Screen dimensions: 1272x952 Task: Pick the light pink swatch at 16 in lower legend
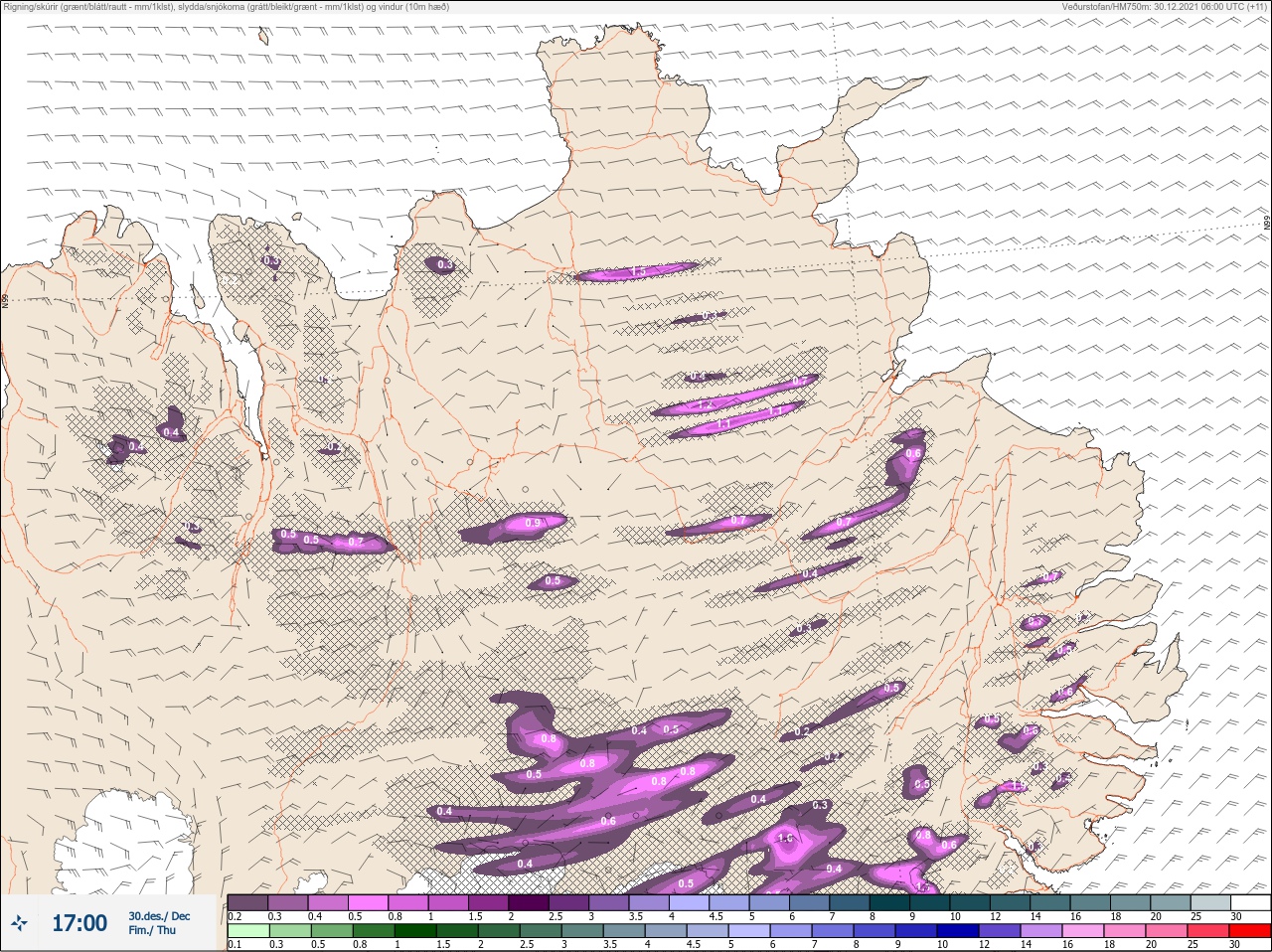1083,932
